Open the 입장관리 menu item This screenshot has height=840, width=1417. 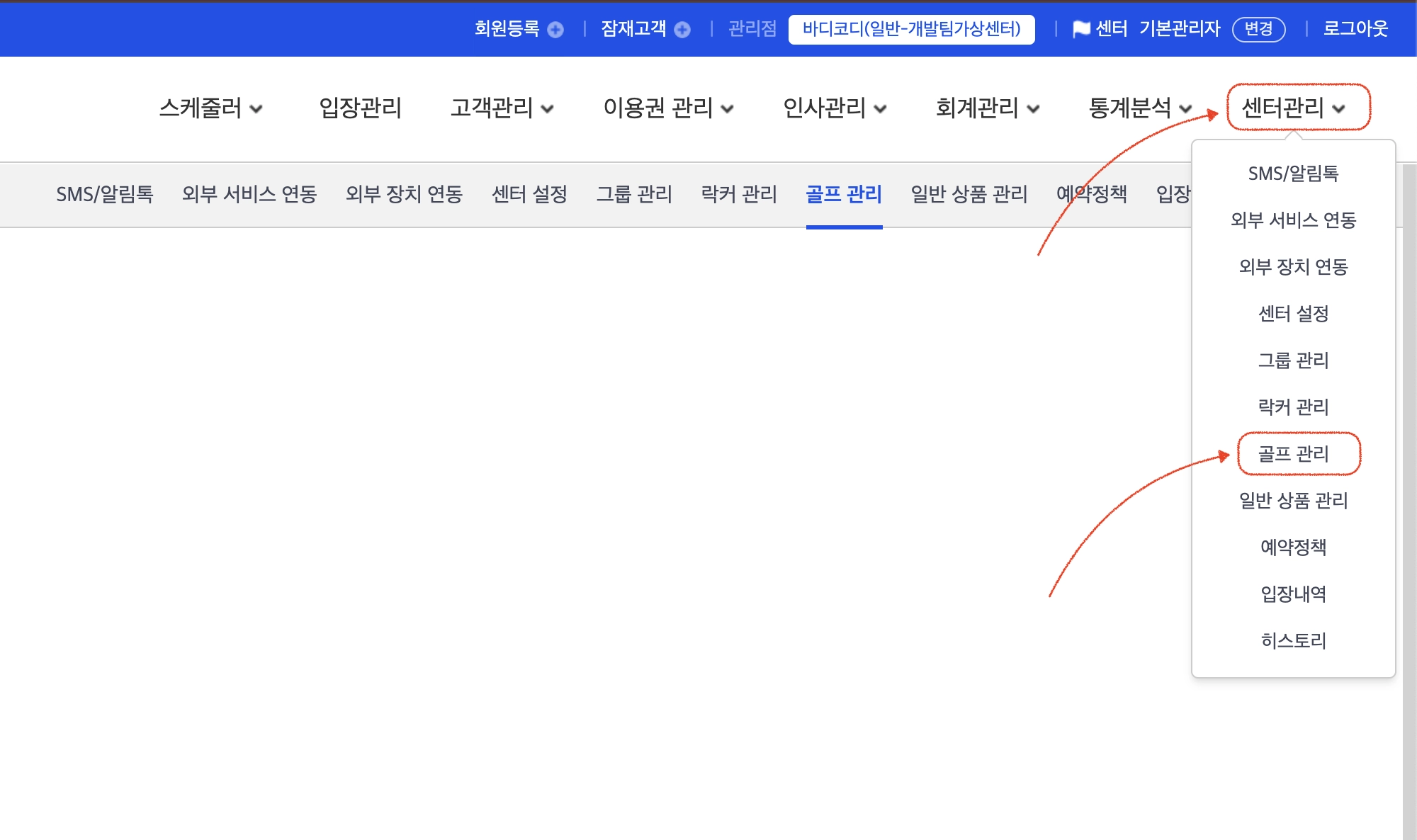tap(360, 108)
